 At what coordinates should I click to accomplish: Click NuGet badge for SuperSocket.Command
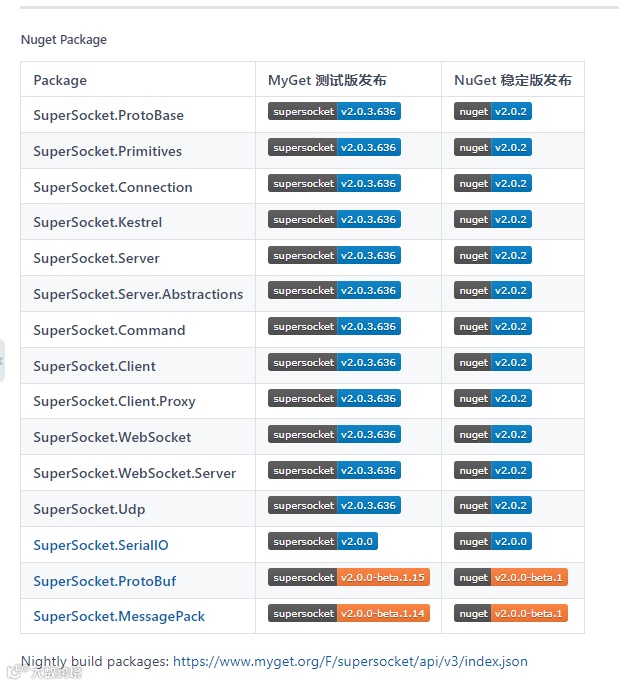pos(492,327)
